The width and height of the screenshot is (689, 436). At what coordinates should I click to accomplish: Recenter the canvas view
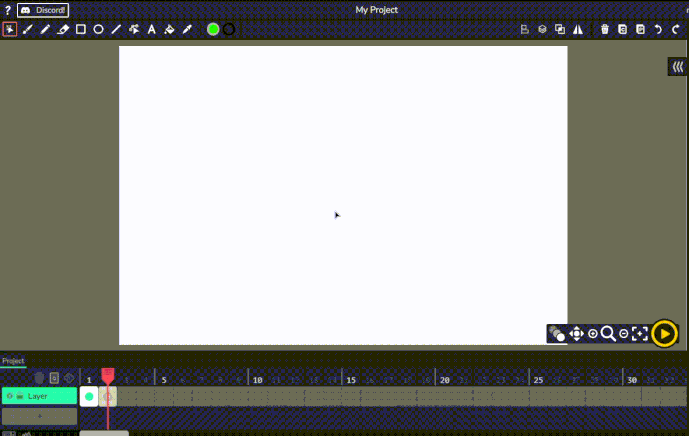(640, 334)
